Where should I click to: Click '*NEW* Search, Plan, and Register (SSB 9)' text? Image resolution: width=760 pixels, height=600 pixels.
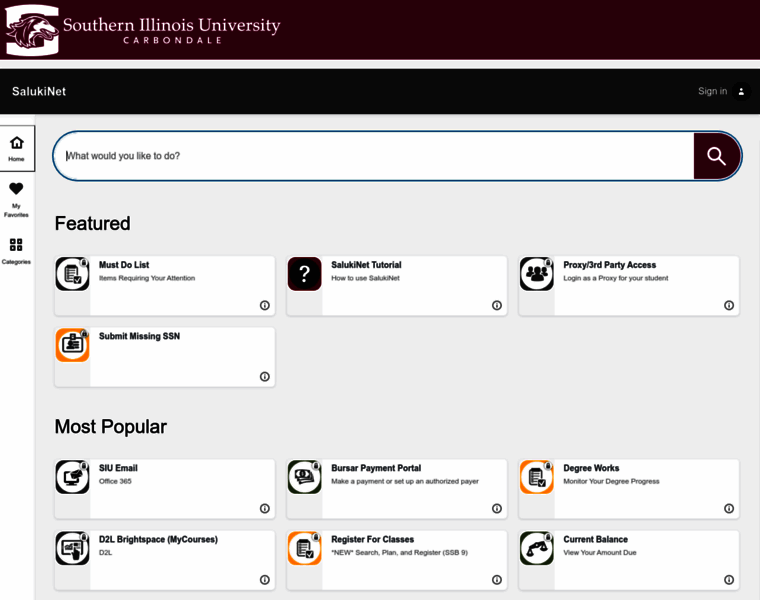click(399, 553)
